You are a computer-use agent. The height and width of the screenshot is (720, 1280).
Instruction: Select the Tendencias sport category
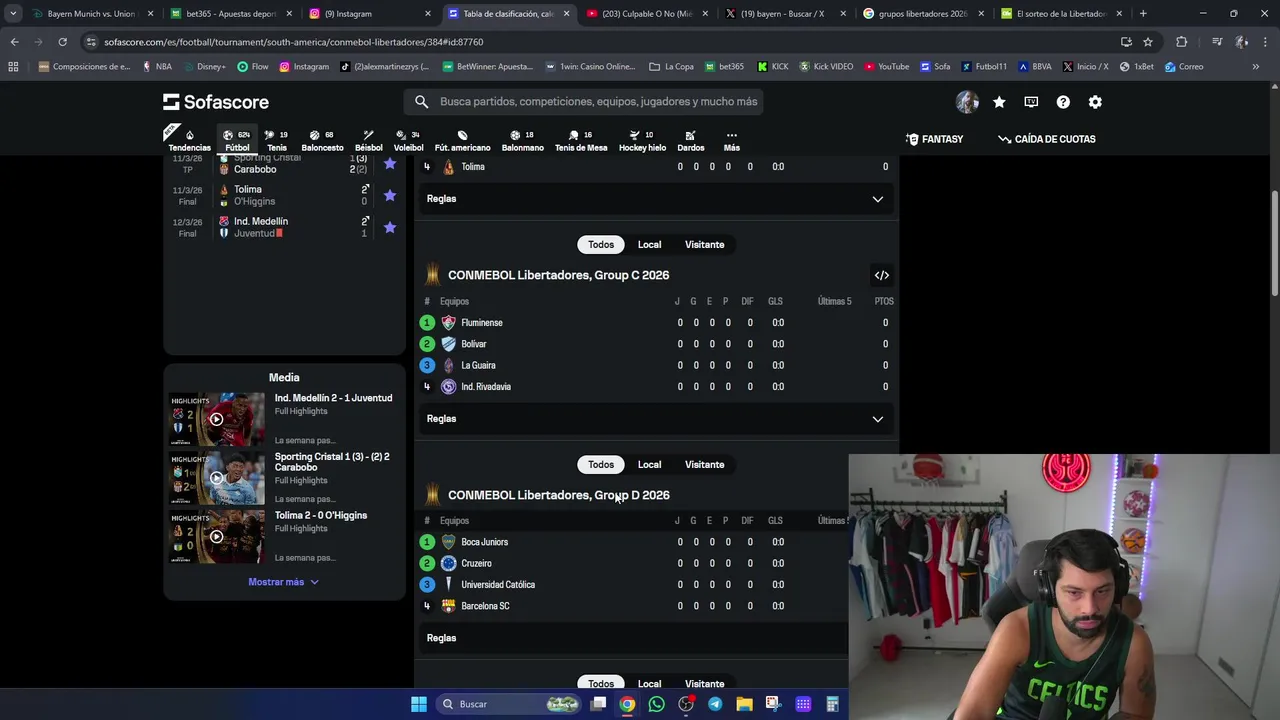(x=189, y=140)
